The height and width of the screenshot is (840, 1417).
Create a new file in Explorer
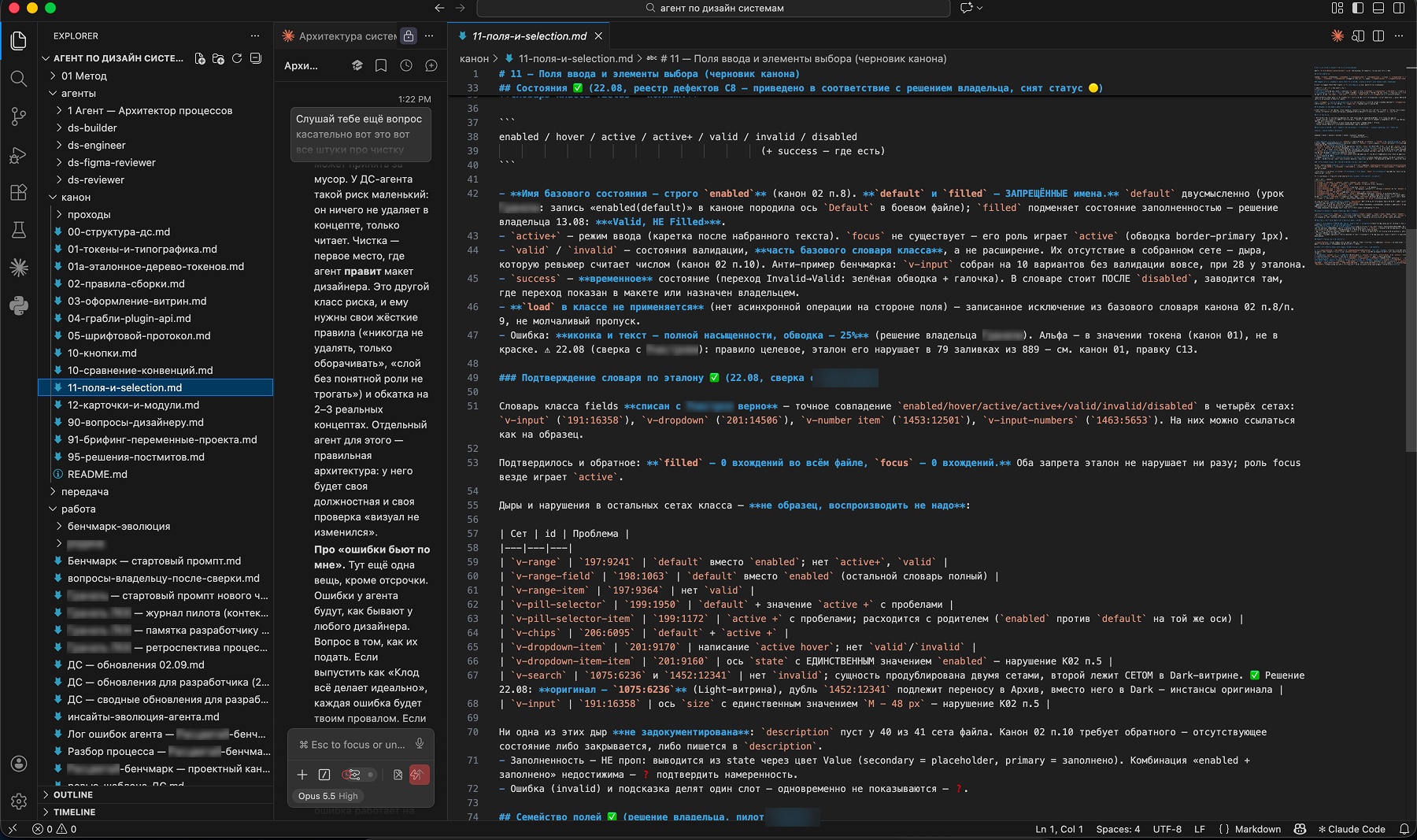(200, 58)
